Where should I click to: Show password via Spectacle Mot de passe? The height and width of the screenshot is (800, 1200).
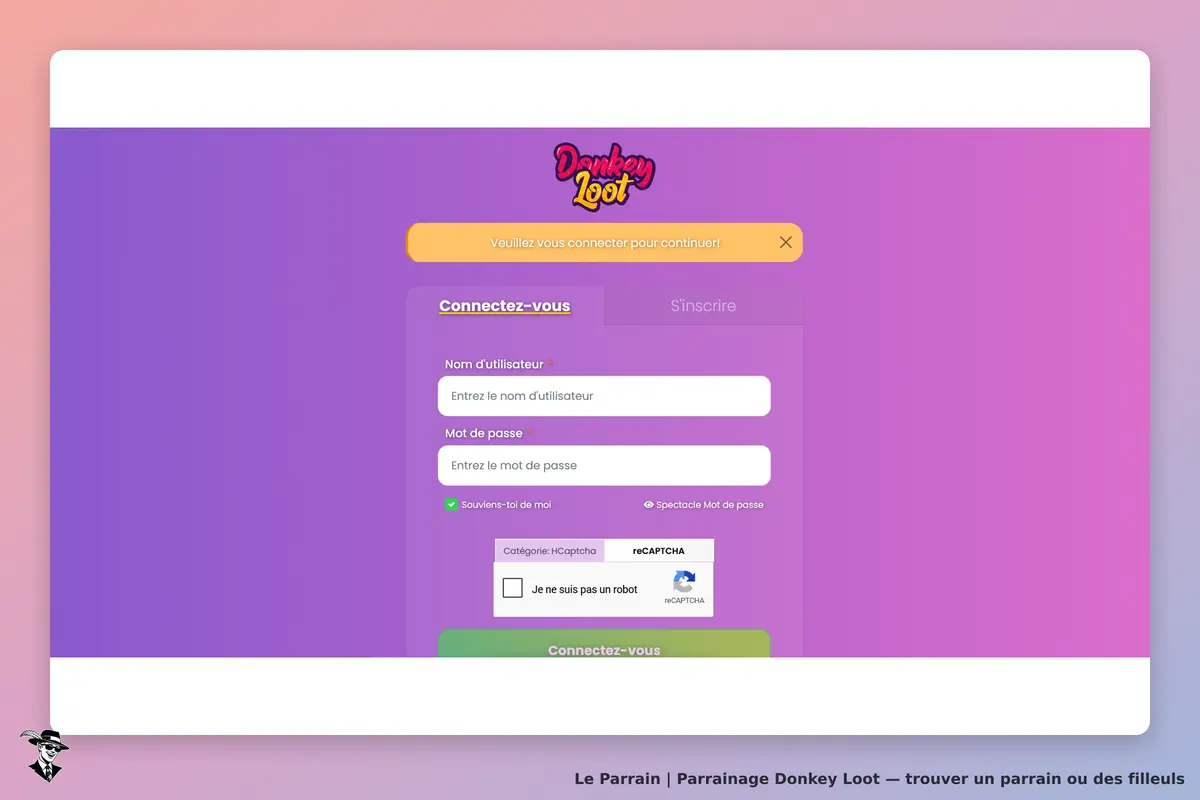coord(704,505)
